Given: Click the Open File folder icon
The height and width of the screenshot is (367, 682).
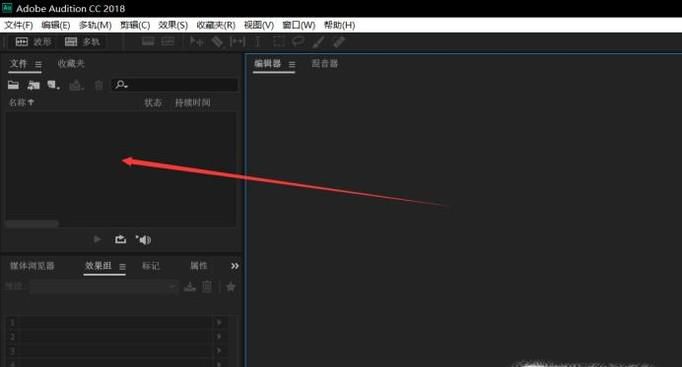Looking at the screenshot, I should 13,85.
